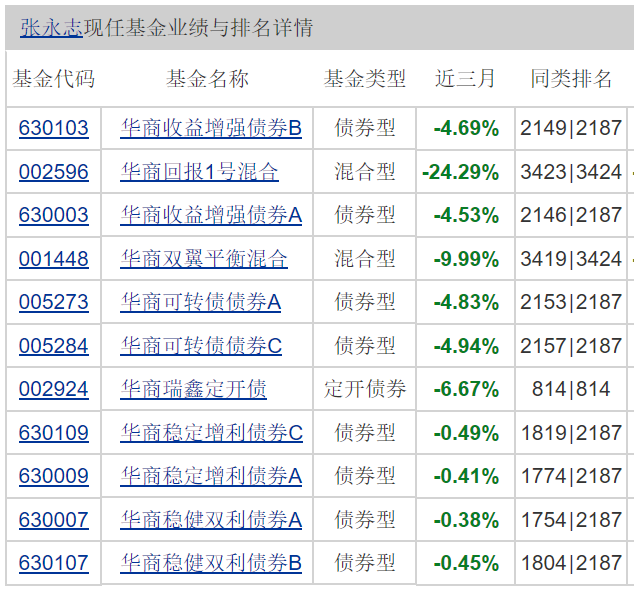Open fund code 002924 link
The image size is (634, 601).
54,389
